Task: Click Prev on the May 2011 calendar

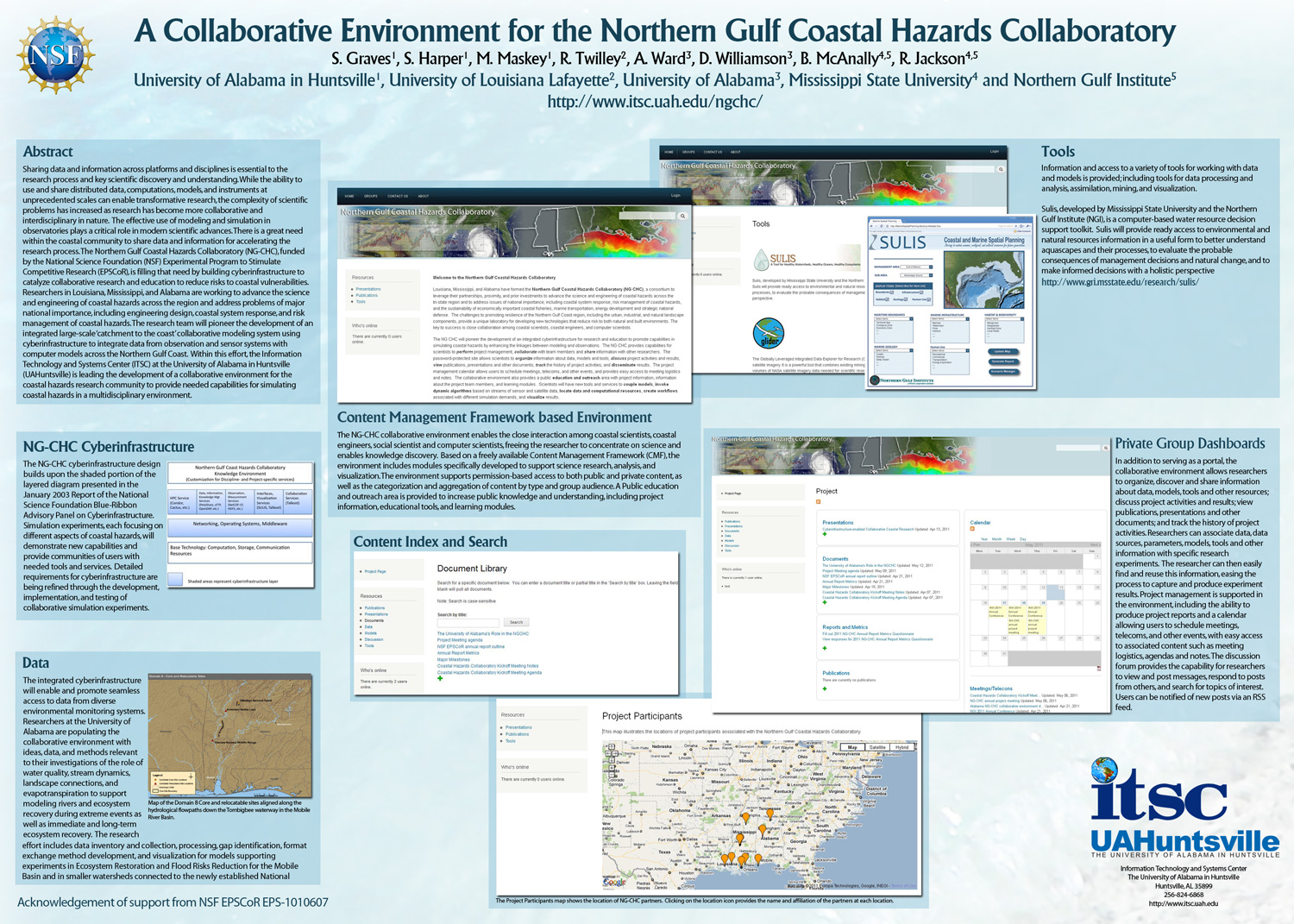Action: [976, 544]
